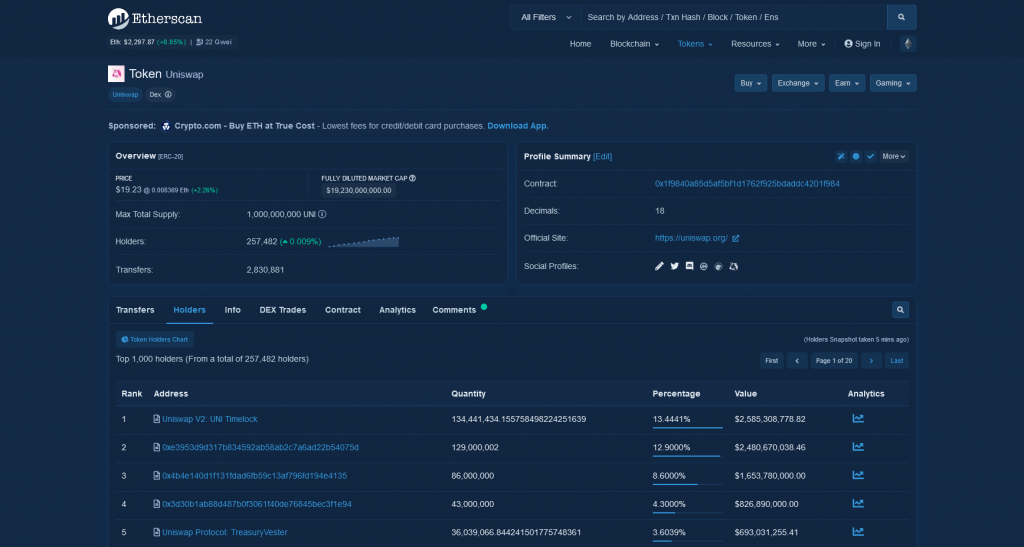Open the Discord chat social profile icon

click(x=689, y=266)
